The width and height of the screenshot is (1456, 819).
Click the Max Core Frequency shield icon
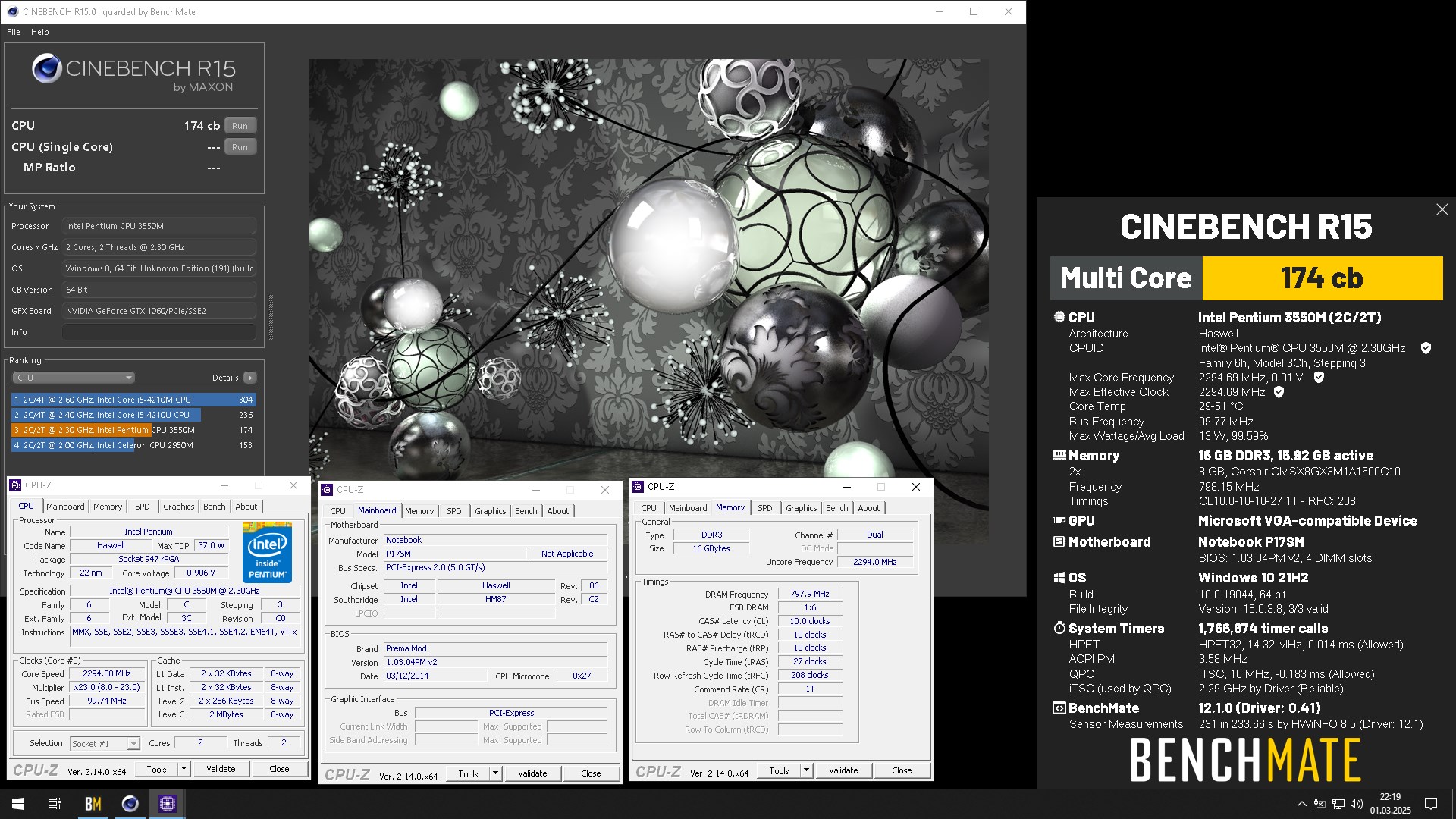coord(1319,377)
